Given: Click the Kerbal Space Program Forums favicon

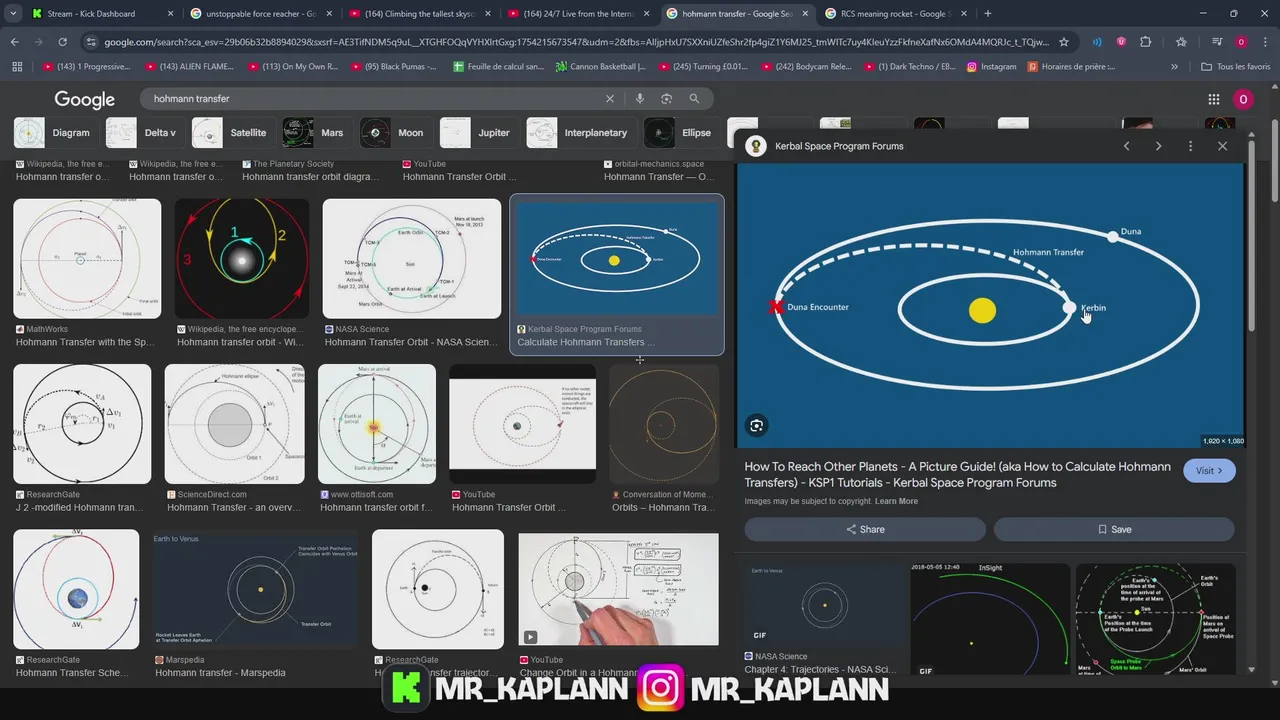Looking at the screenshot, I should [756, 146].
